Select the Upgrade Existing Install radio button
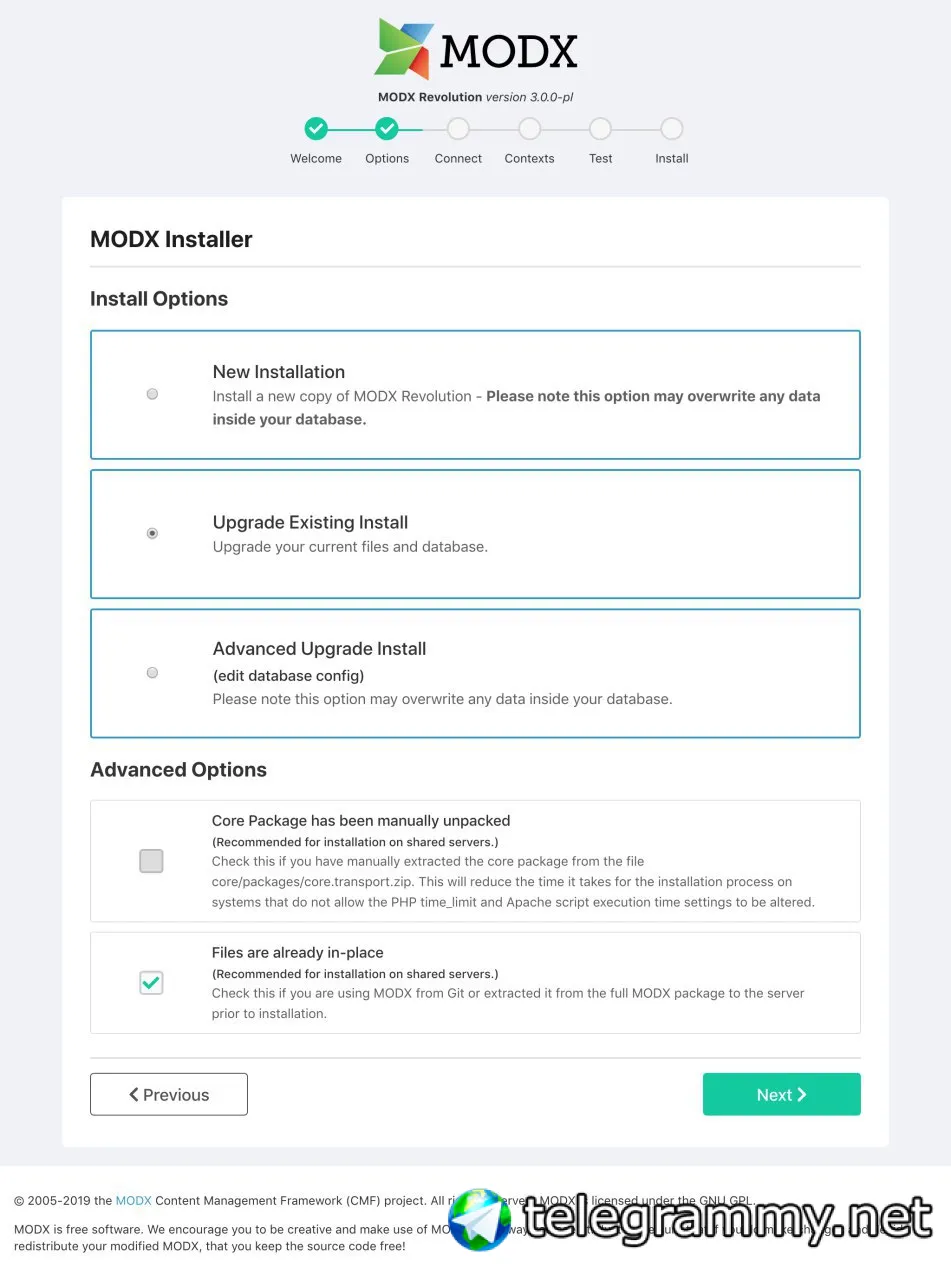The width and height of the screenshot is (951, 1280). pos(152,534)
